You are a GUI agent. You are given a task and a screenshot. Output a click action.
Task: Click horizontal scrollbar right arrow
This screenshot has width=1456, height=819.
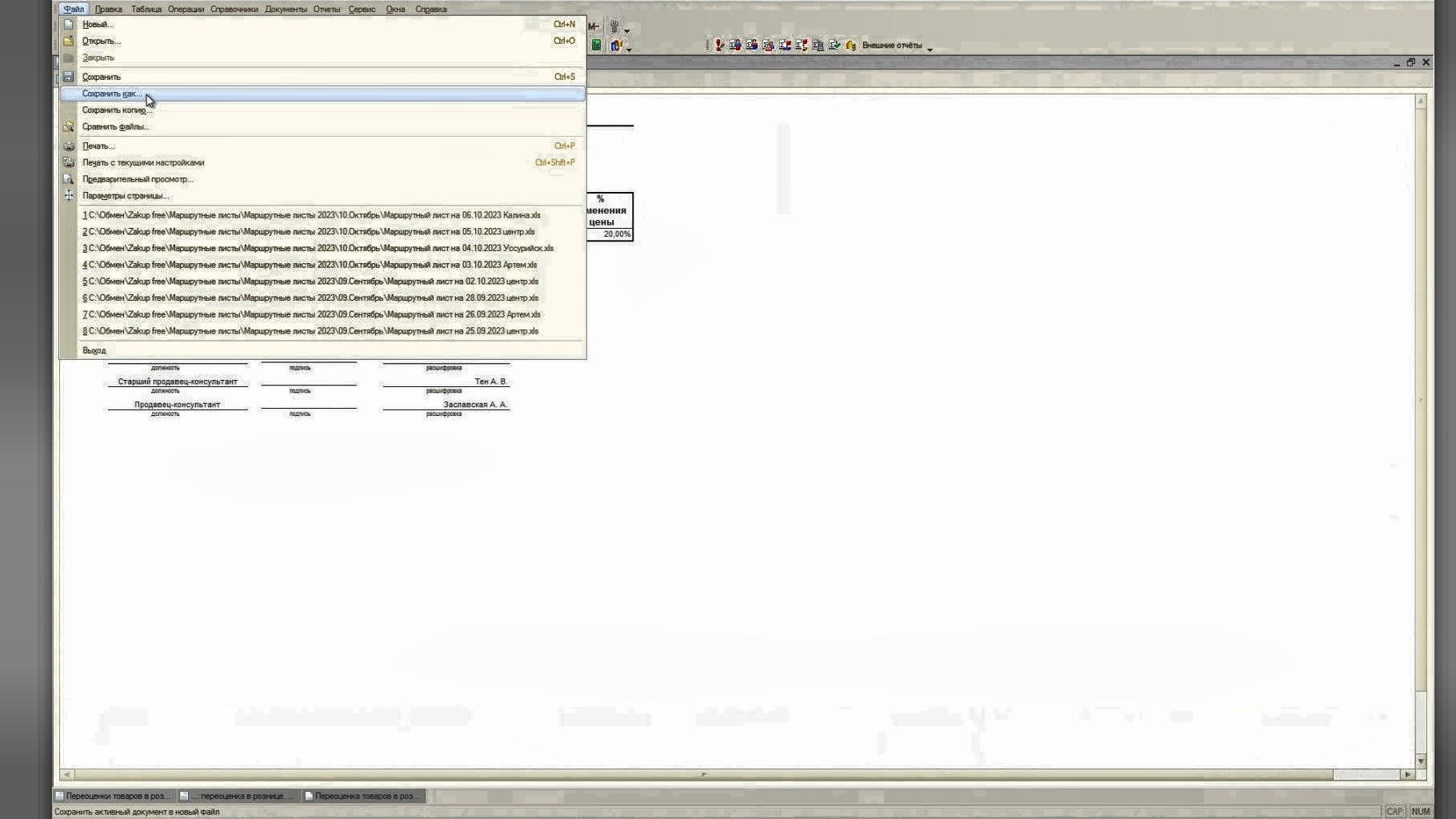[x=1408, y=774]
